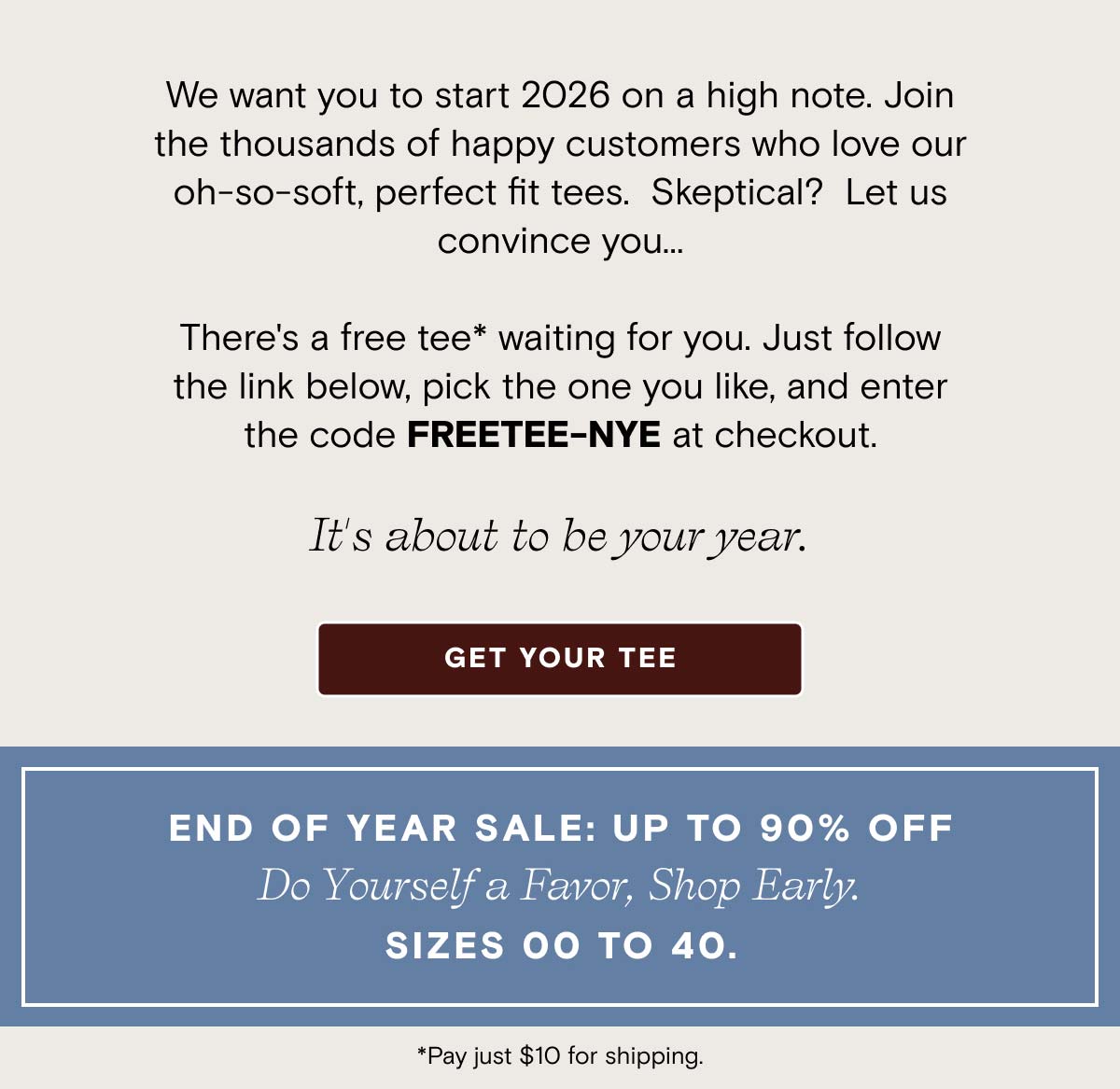Click the 'start 2026 on a high note' paragraph
Viewport: 1120px width, 1089px height.
coord(560,94)
